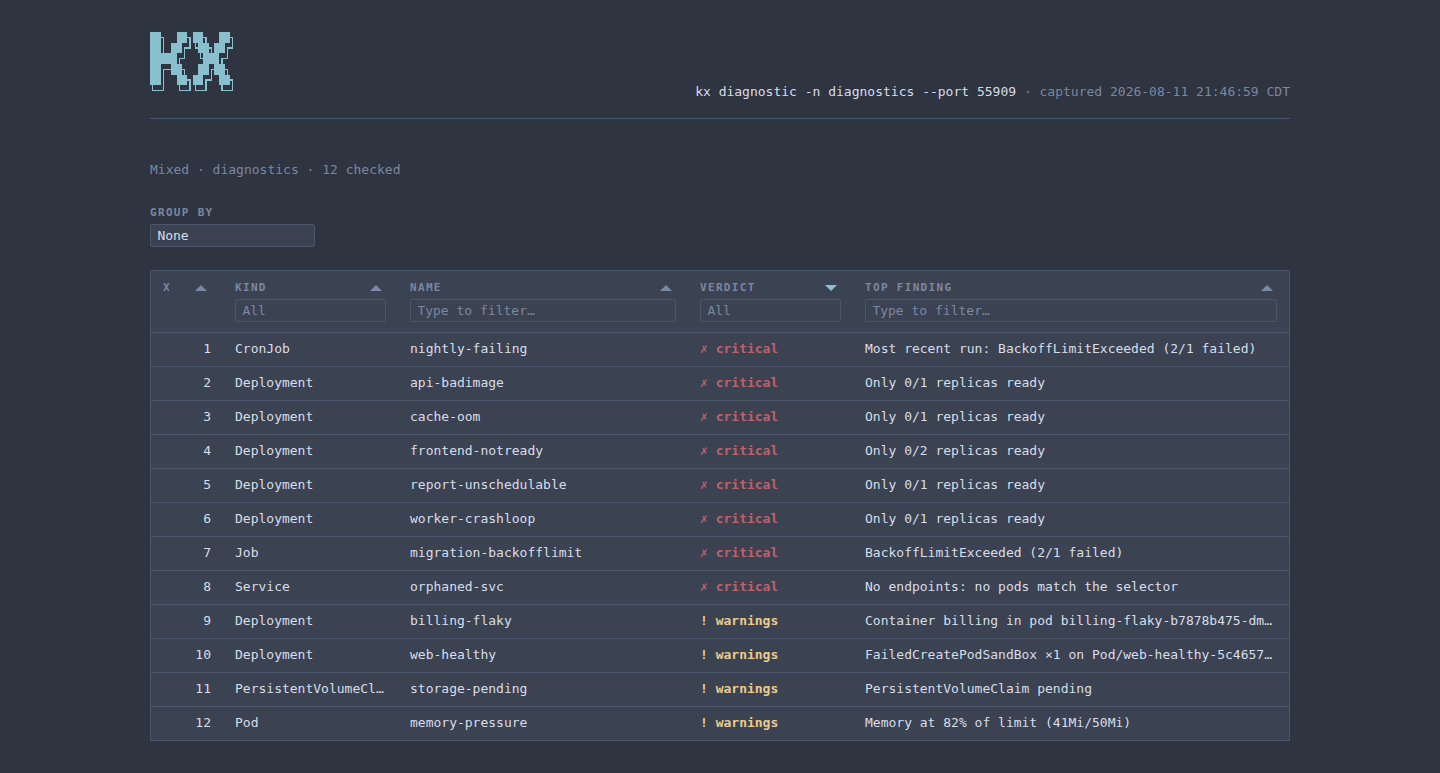The width and height of the screenshot is (1440, 773).
Task: Select the storage-pending name cell
Action: (x=468, y=689)
